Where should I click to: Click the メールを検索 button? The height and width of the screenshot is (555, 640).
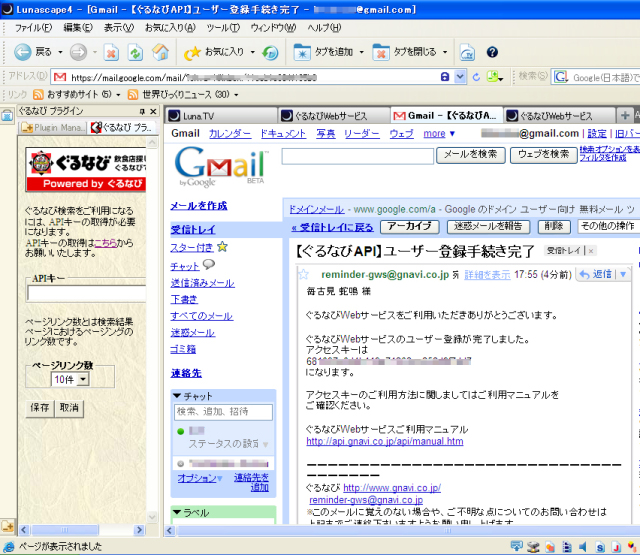471,155
